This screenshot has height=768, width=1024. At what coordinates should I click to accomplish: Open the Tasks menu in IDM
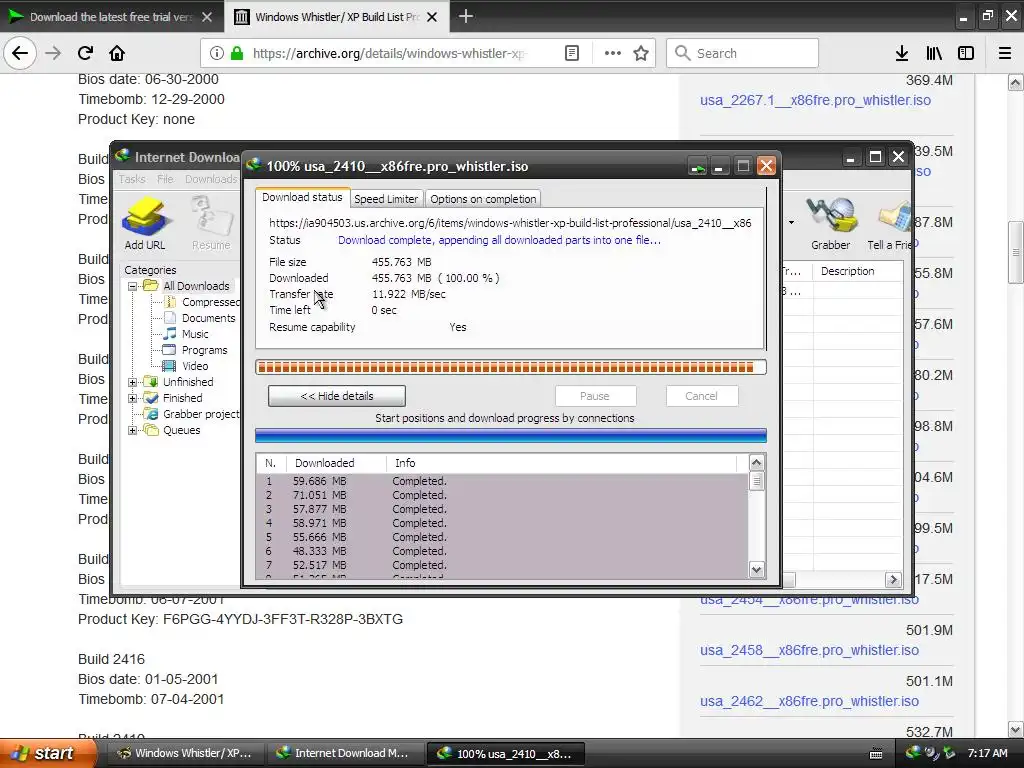[132, 179]
